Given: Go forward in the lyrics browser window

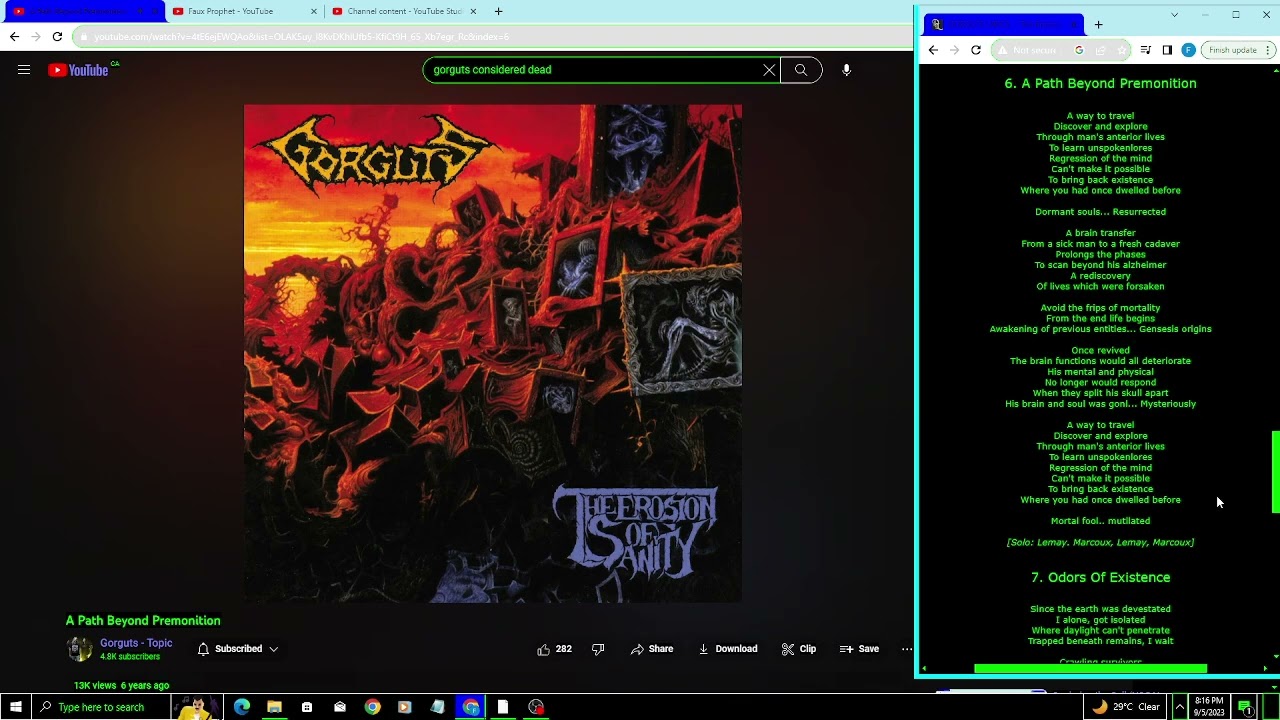Looking at the screenshot, I should coord(954,50).
